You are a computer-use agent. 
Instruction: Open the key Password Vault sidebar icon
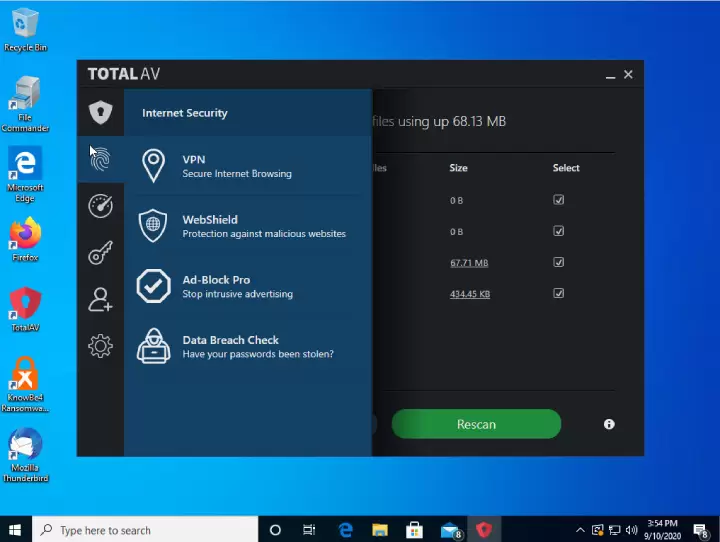click(x=101, y=253)
